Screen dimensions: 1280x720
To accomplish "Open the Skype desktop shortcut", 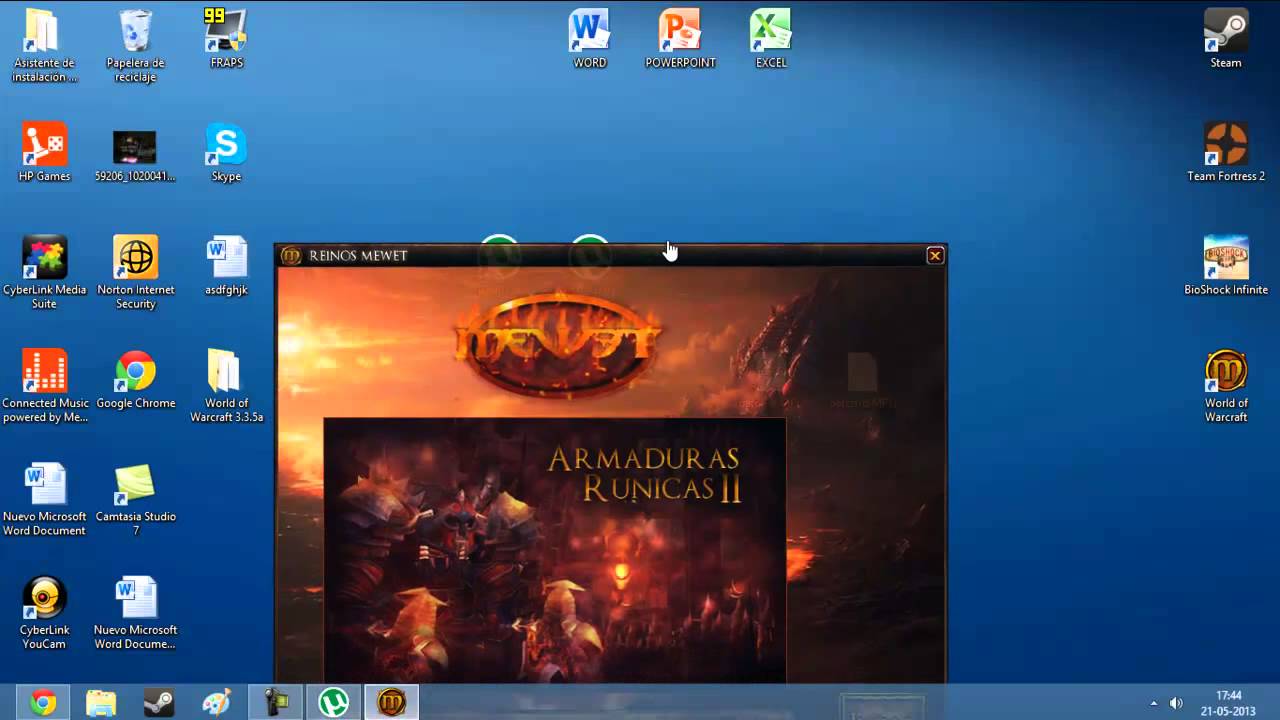I will click(226, 152).
